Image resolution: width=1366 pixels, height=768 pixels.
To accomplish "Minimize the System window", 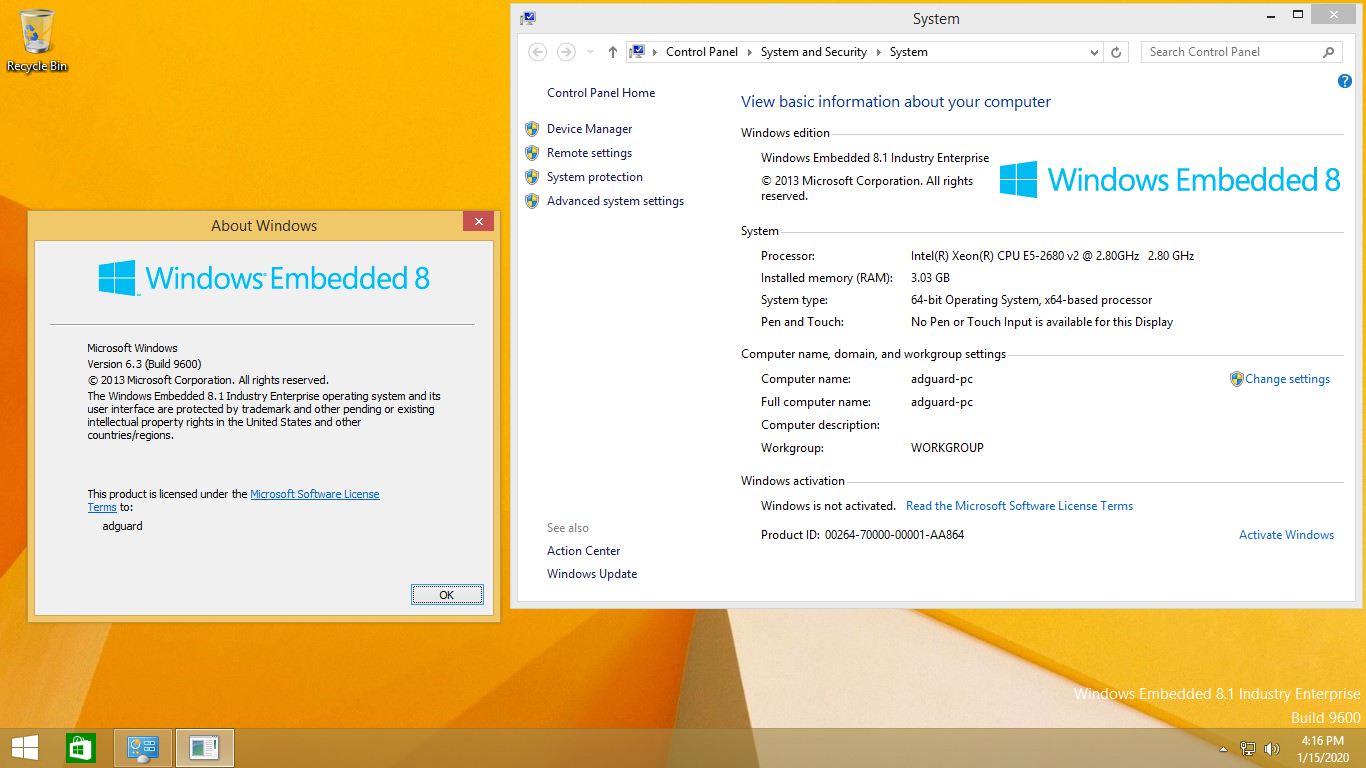I will click(x=1269, y=14).
